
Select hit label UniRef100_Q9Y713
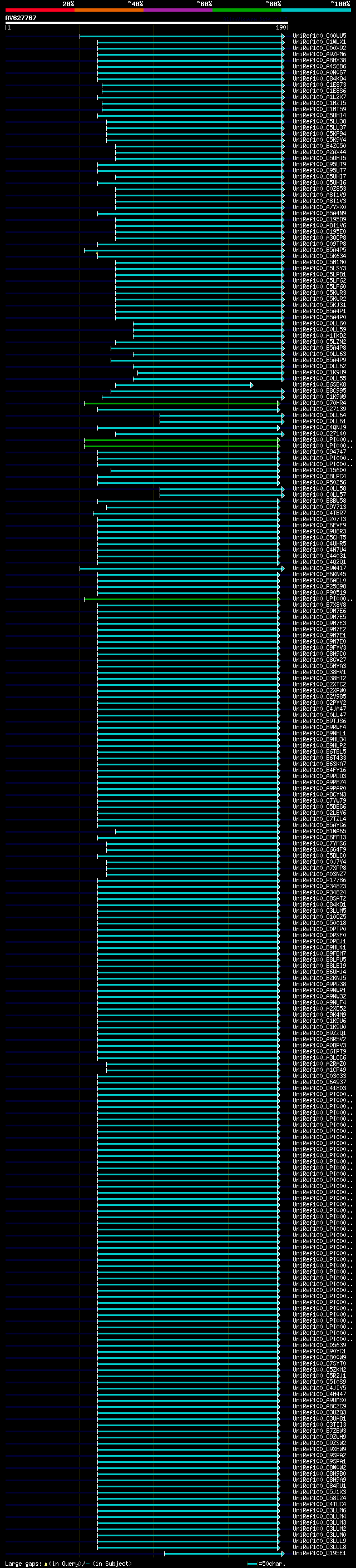[319, 507]
